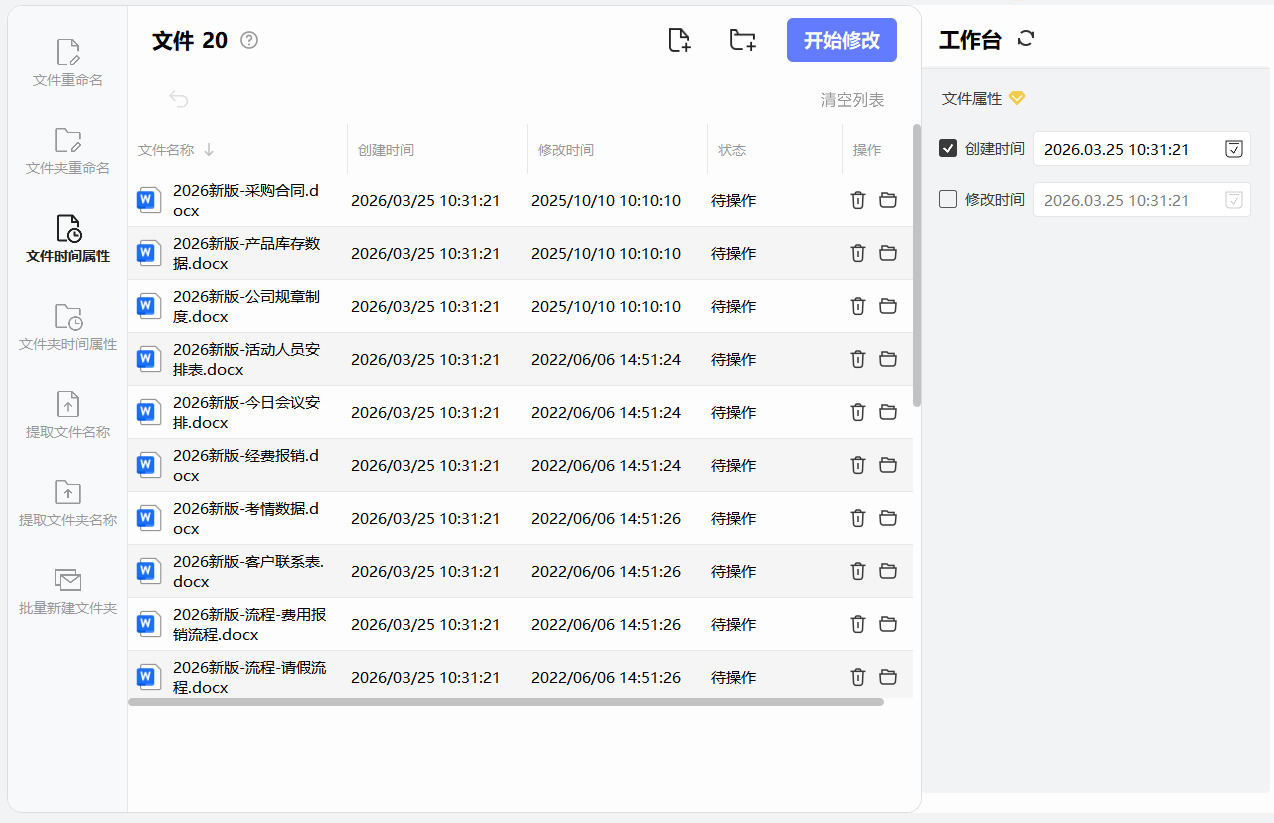This screenshot has height=823, width=1274.
Task: Open folder of 流程-请假流程.docx
Action: (888, 677)
